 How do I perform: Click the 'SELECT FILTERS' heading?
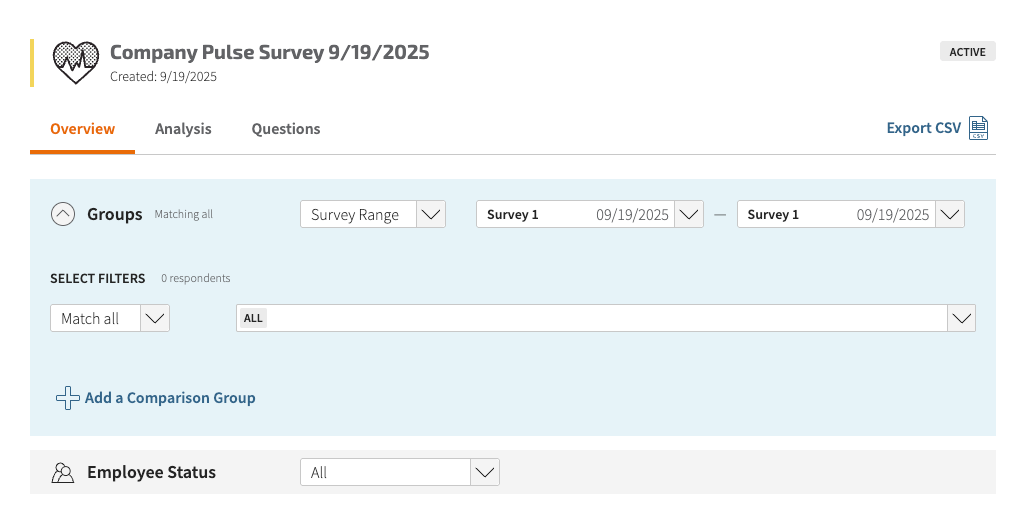[x=98, y=278]
